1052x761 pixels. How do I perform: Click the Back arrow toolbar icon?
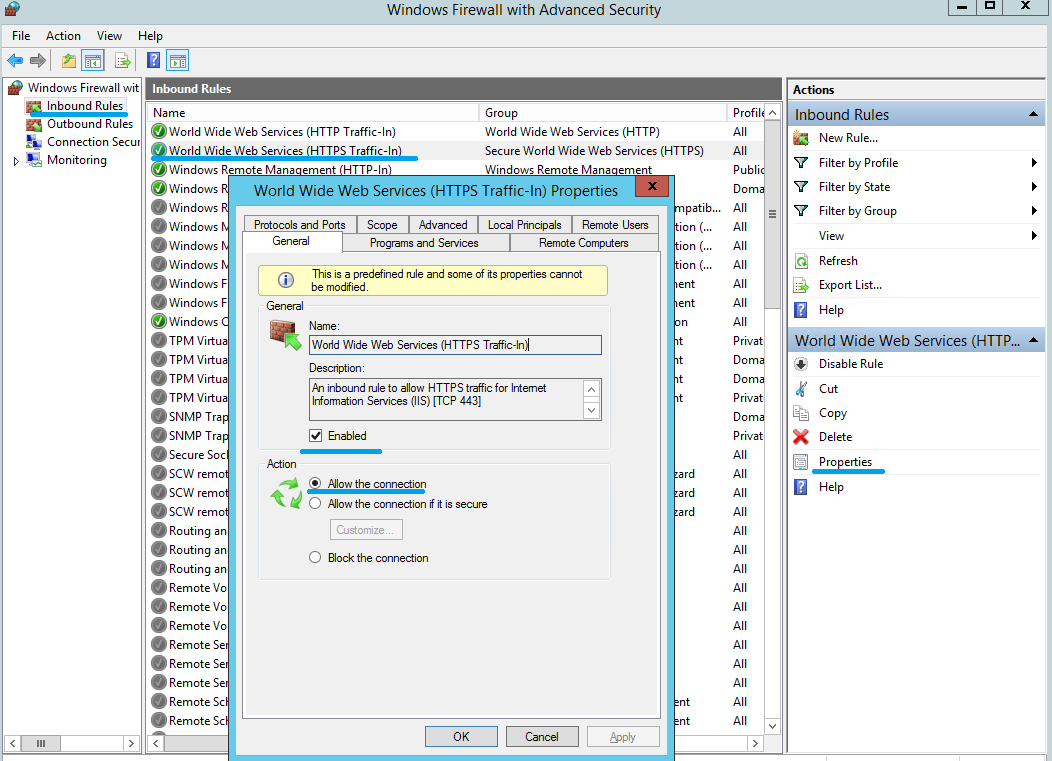coord(15,61)
